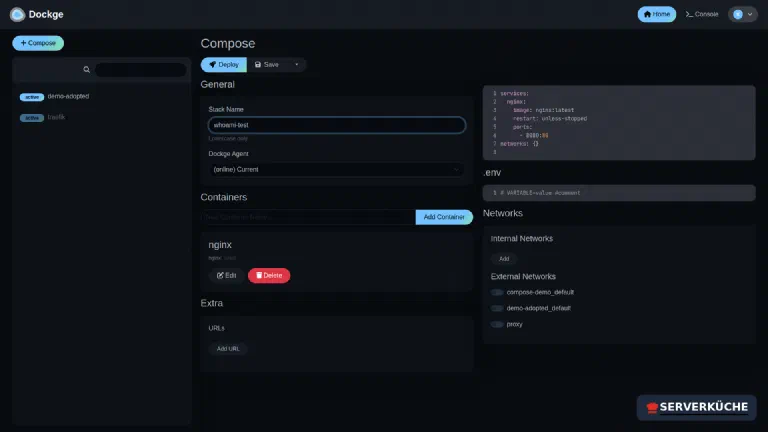
Task: Edit the Stack Name field
Action: point(337,125)
